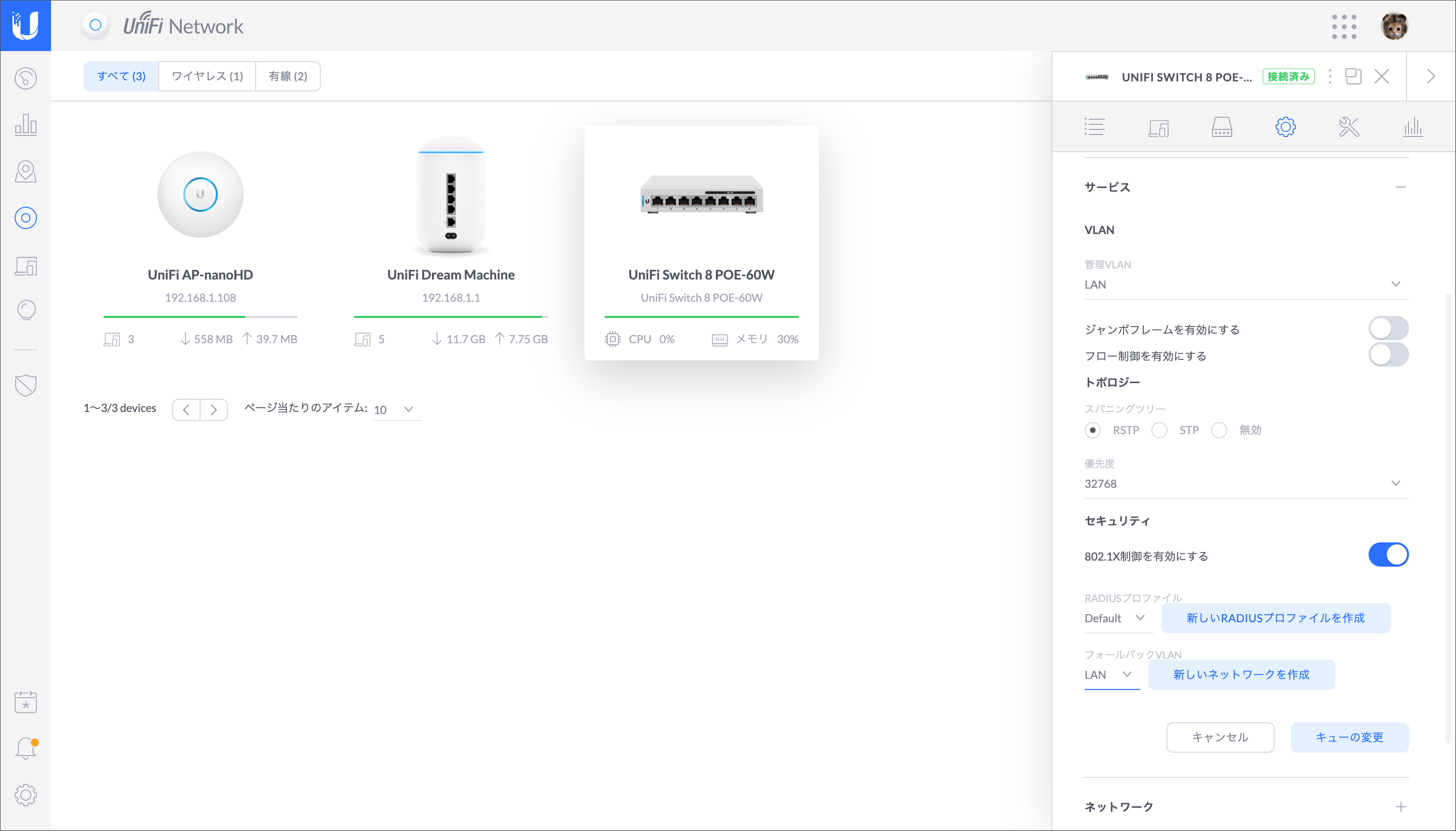Click the キャンセル button
This screenshot has width=1456, height=831.
pos(1220,737)
